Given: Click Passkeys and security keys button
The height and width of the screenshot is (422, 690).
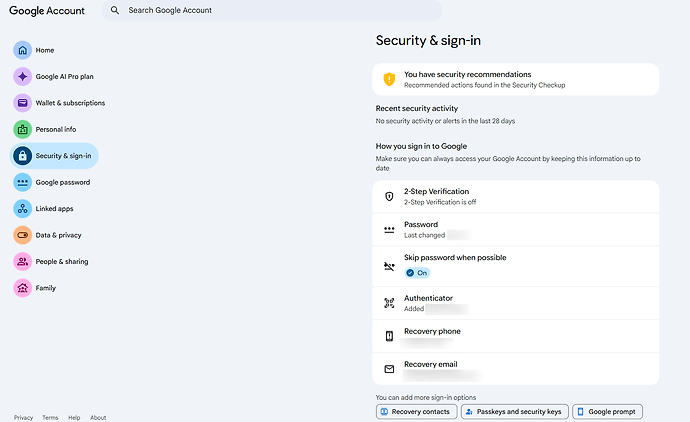Looking at the screenshot, I should (514, 412).
